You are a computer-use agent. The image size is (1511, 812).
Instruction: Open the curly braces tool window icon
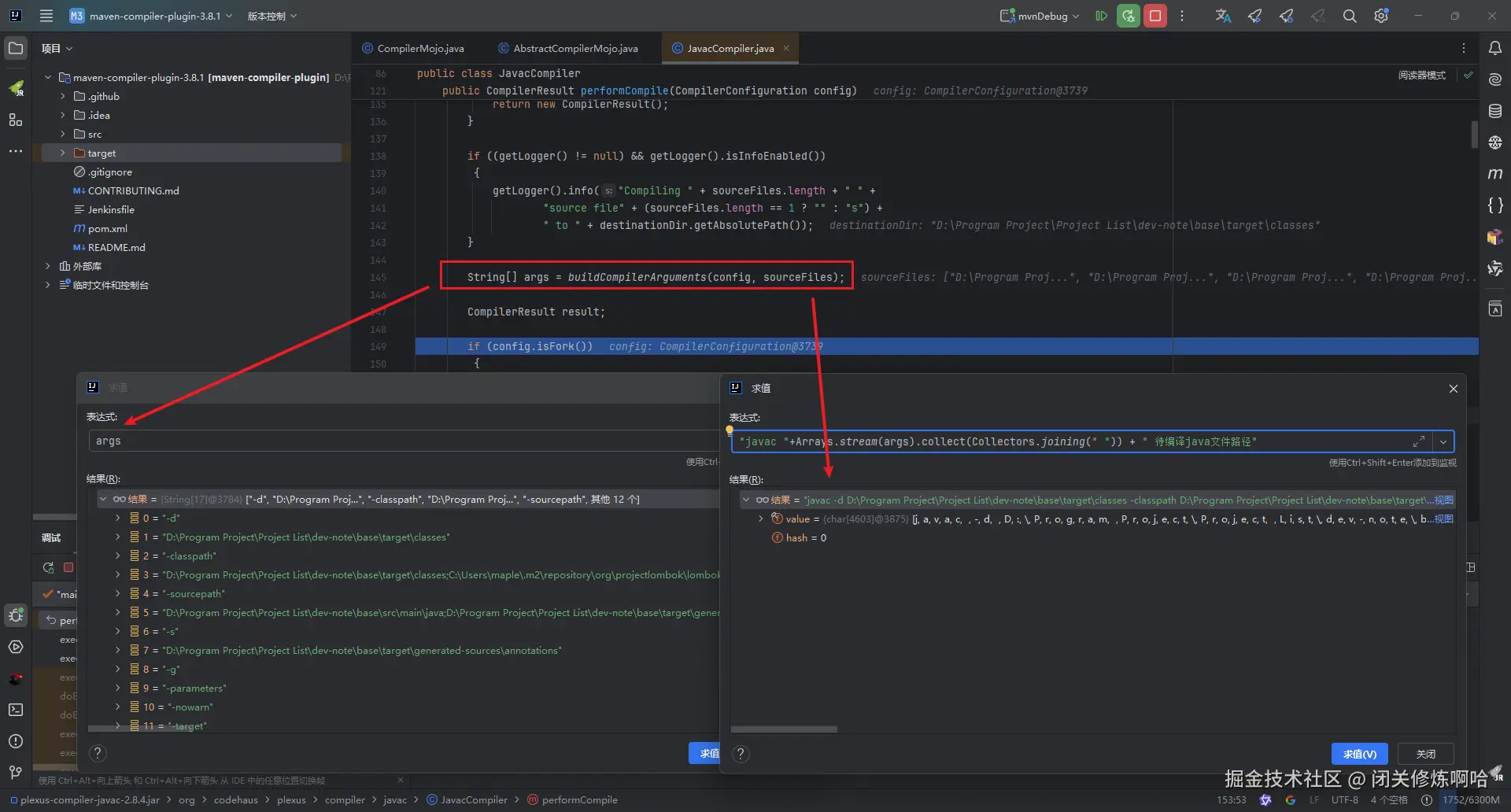click(x=1495, y=205)
